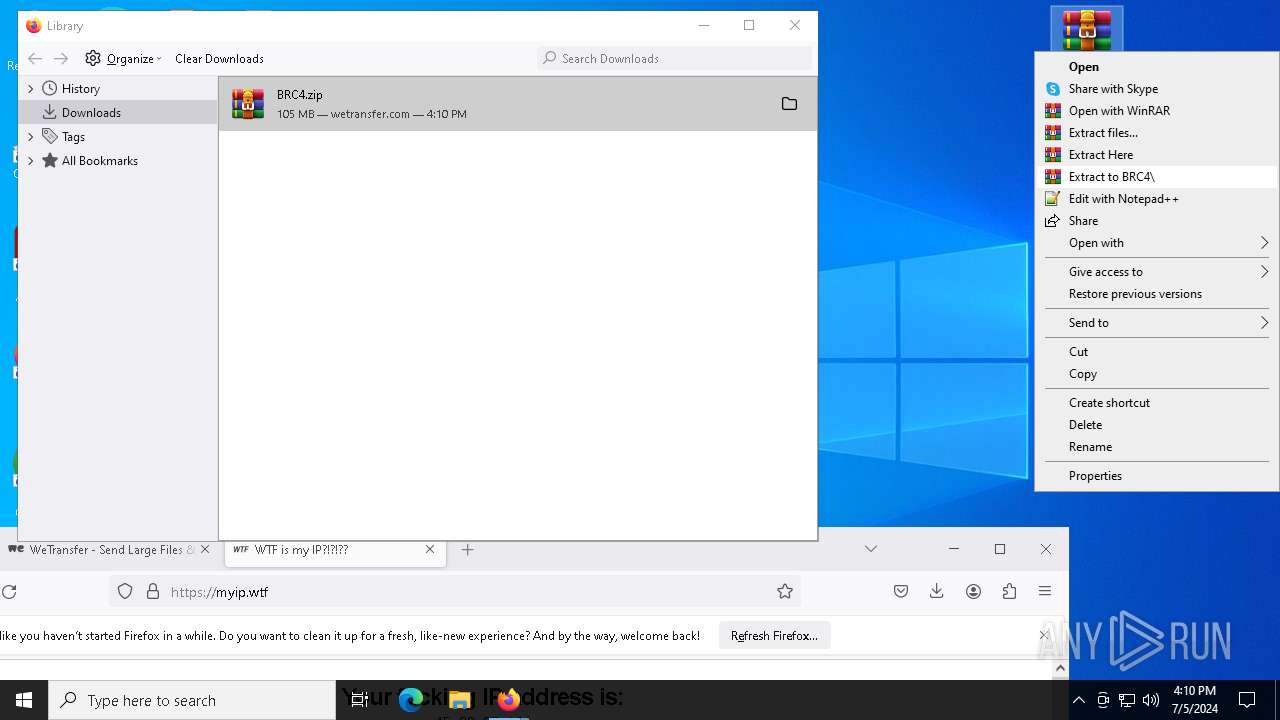Select the BRC4 archive desktop icon
Viewport: 1280px width, 720px height.
point(1087,29)
